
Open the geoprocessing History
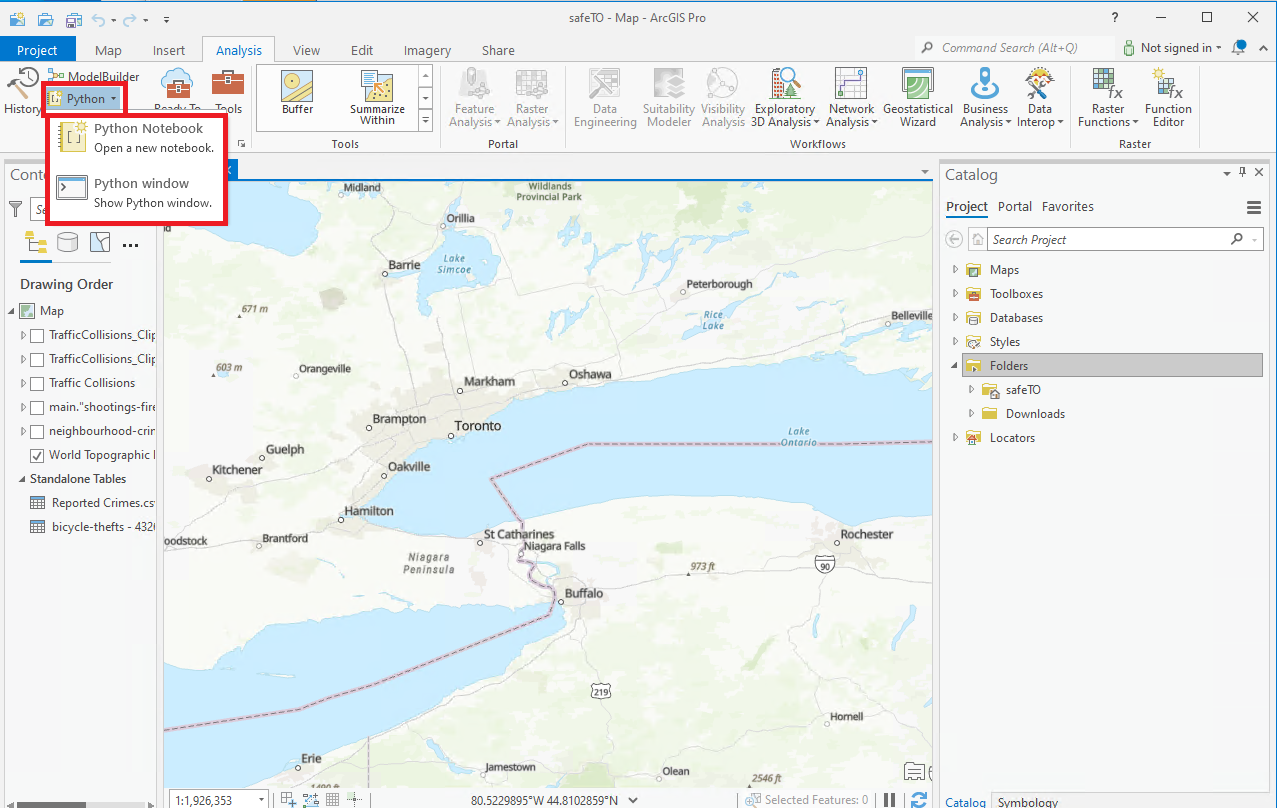pos(22,90)
